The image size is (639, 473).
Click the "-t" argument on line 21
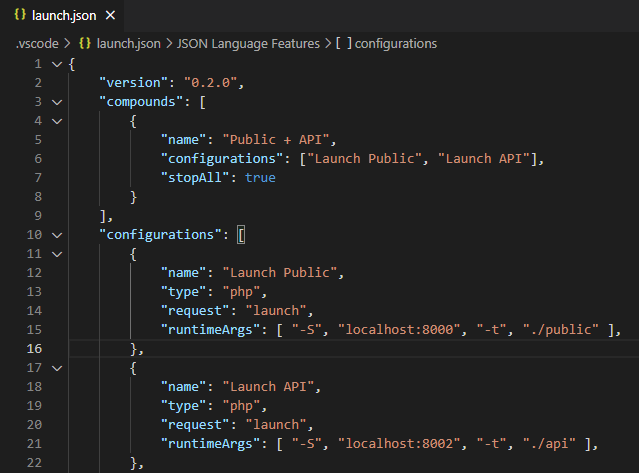491,444
